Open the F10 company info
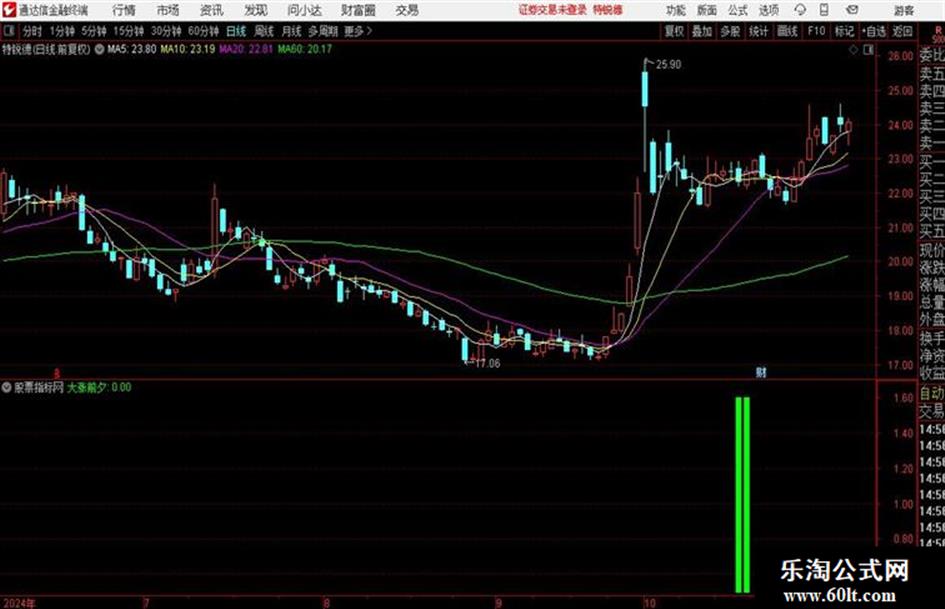The image size is (945, 609). (x=816, y=31)
